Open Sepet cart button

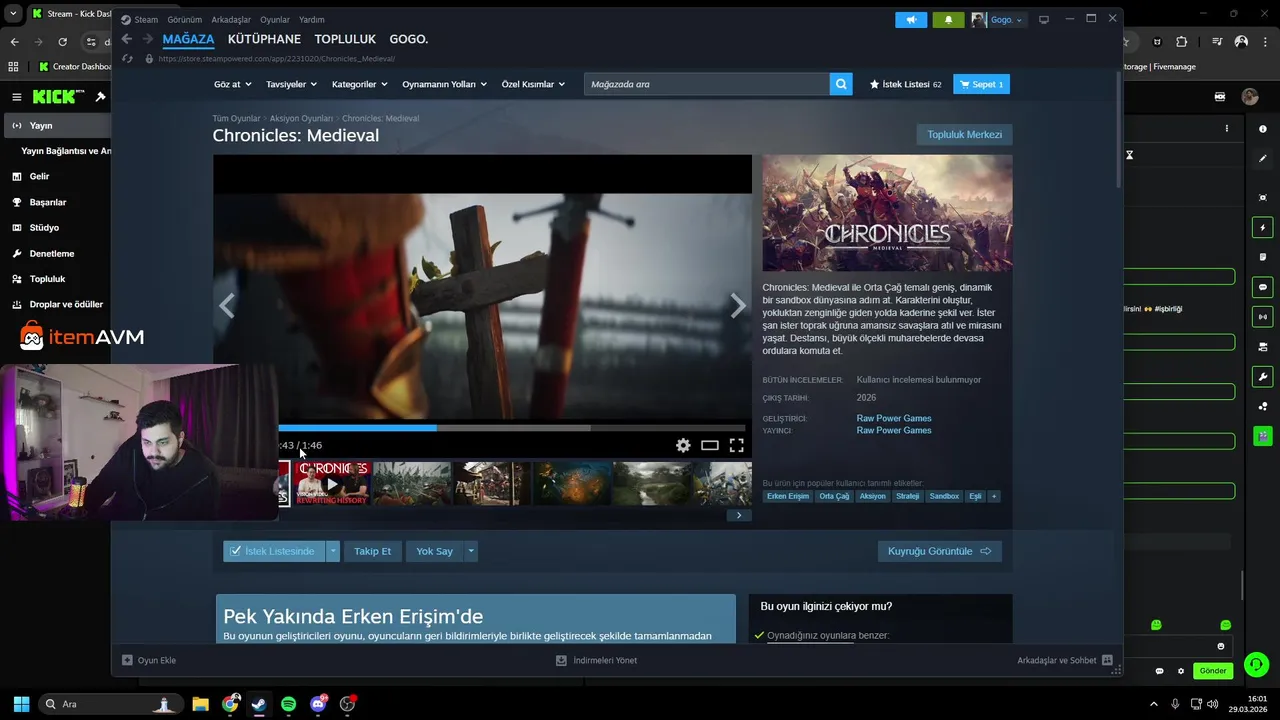click(x=981, y=84)
